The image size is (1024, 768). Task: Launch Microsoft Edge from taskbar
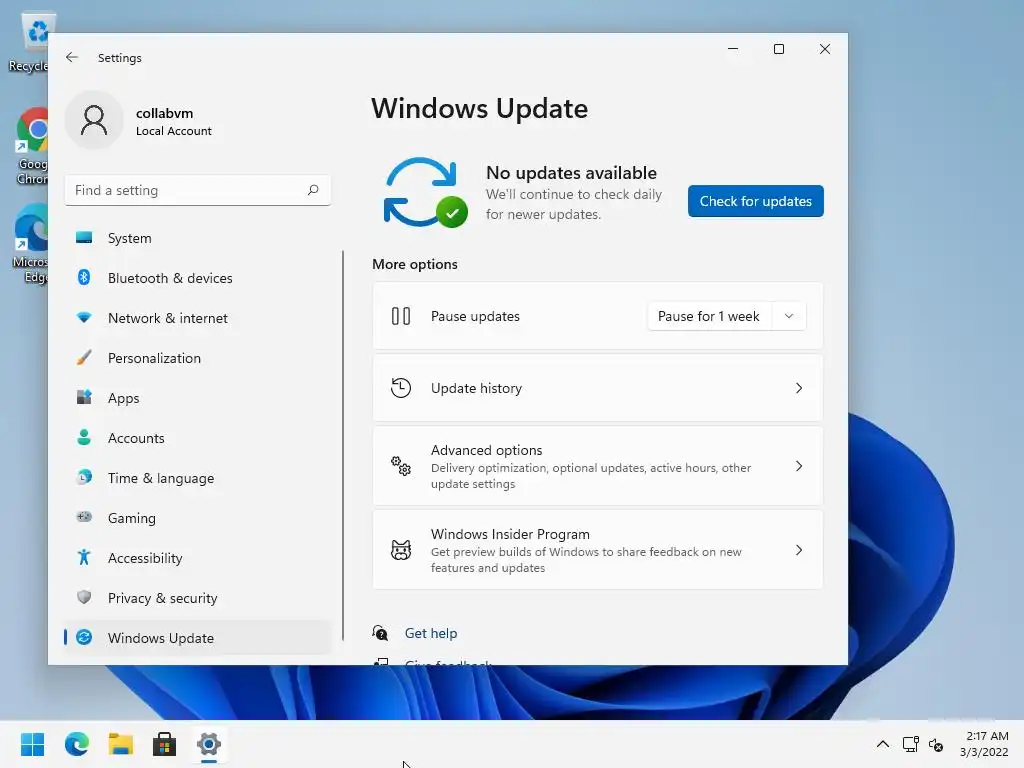coord(76,744)
